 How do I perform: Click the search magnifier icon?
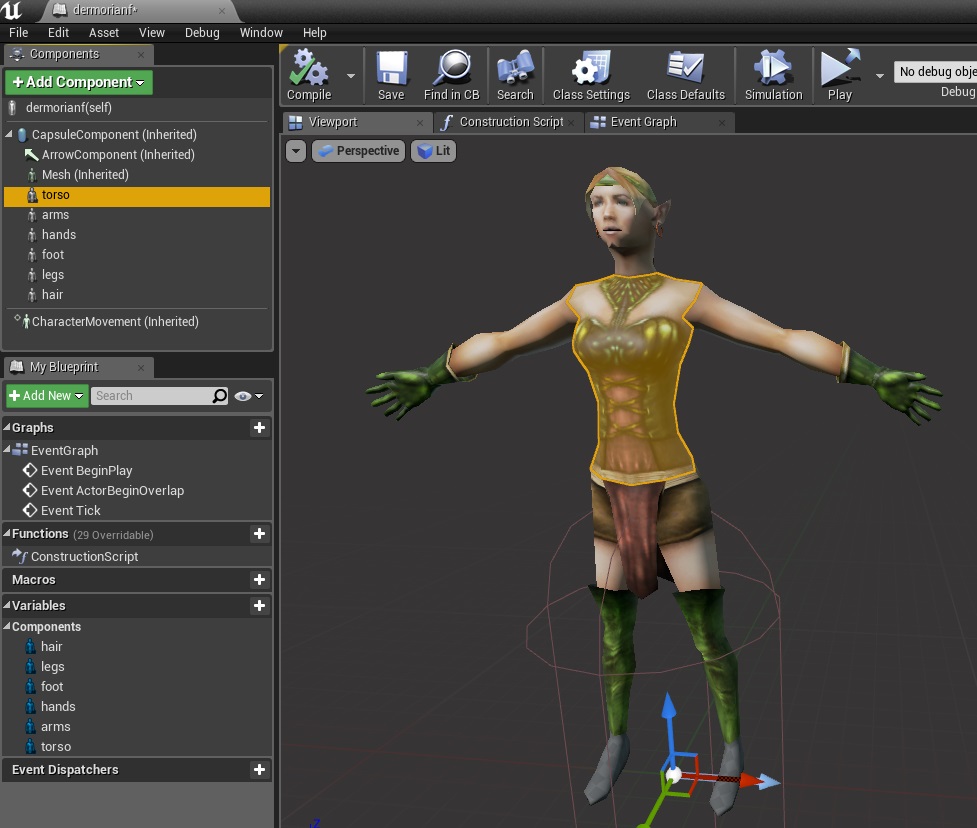tap(220, 396)
